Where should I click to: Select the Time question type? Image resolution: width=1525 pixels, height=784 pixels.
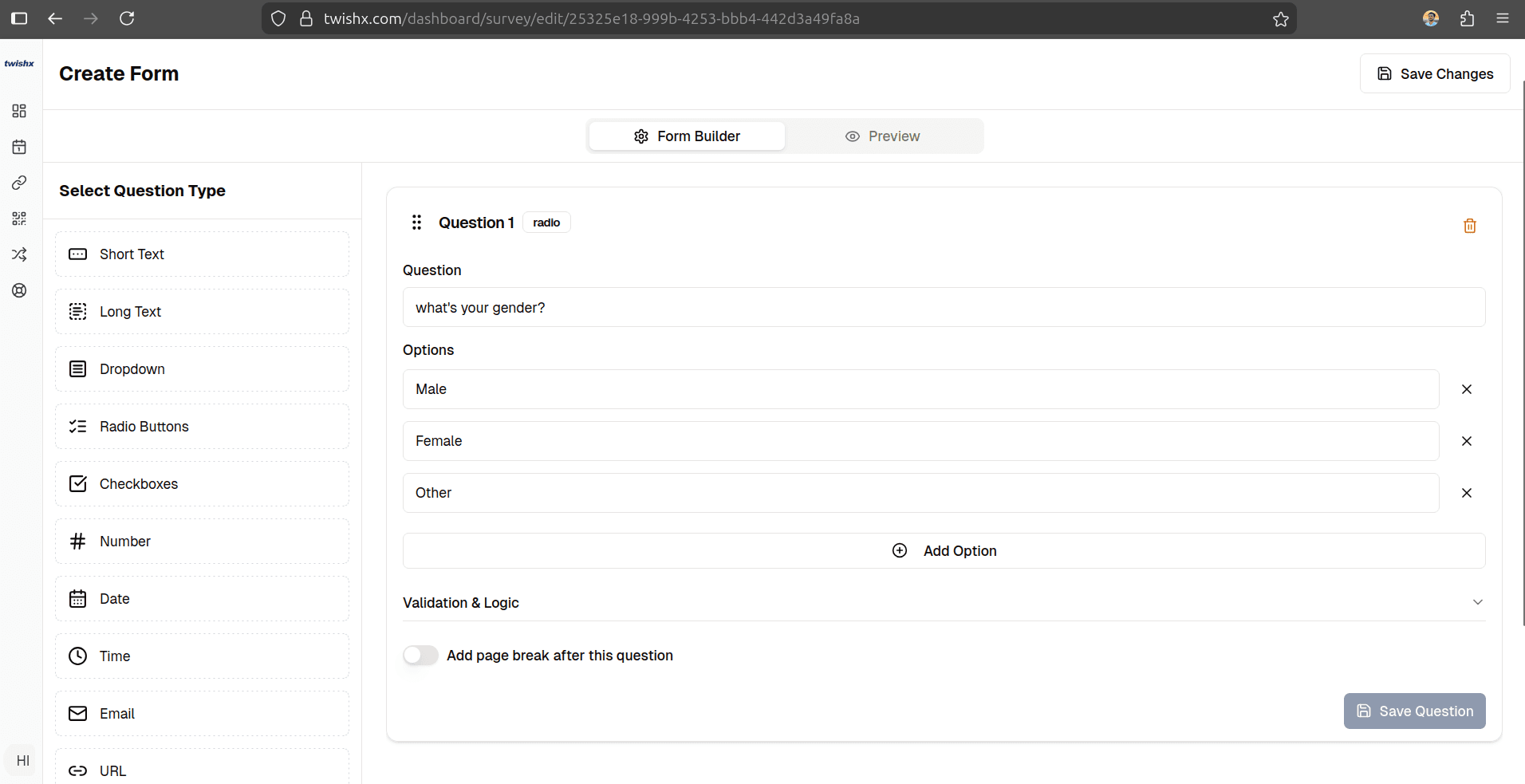point(202,656)
